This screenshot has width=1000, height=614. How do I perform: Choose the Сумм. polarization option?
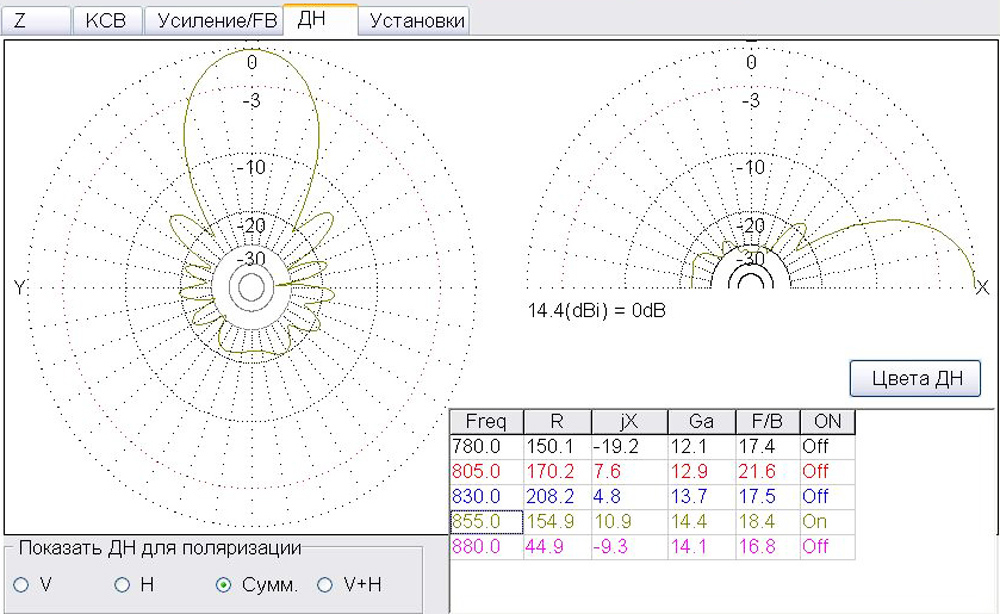pos(224,585)
